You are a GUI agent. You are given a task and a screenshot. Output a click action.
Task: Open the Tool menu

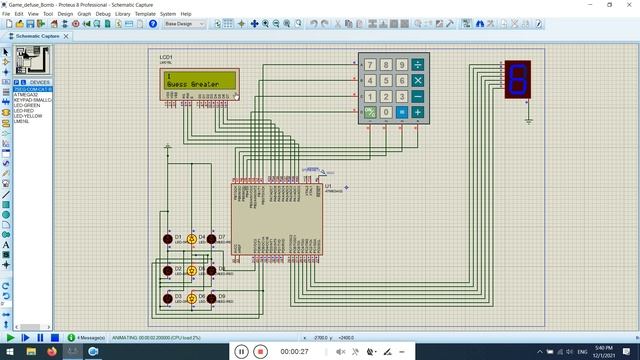[x=48, y=14]
